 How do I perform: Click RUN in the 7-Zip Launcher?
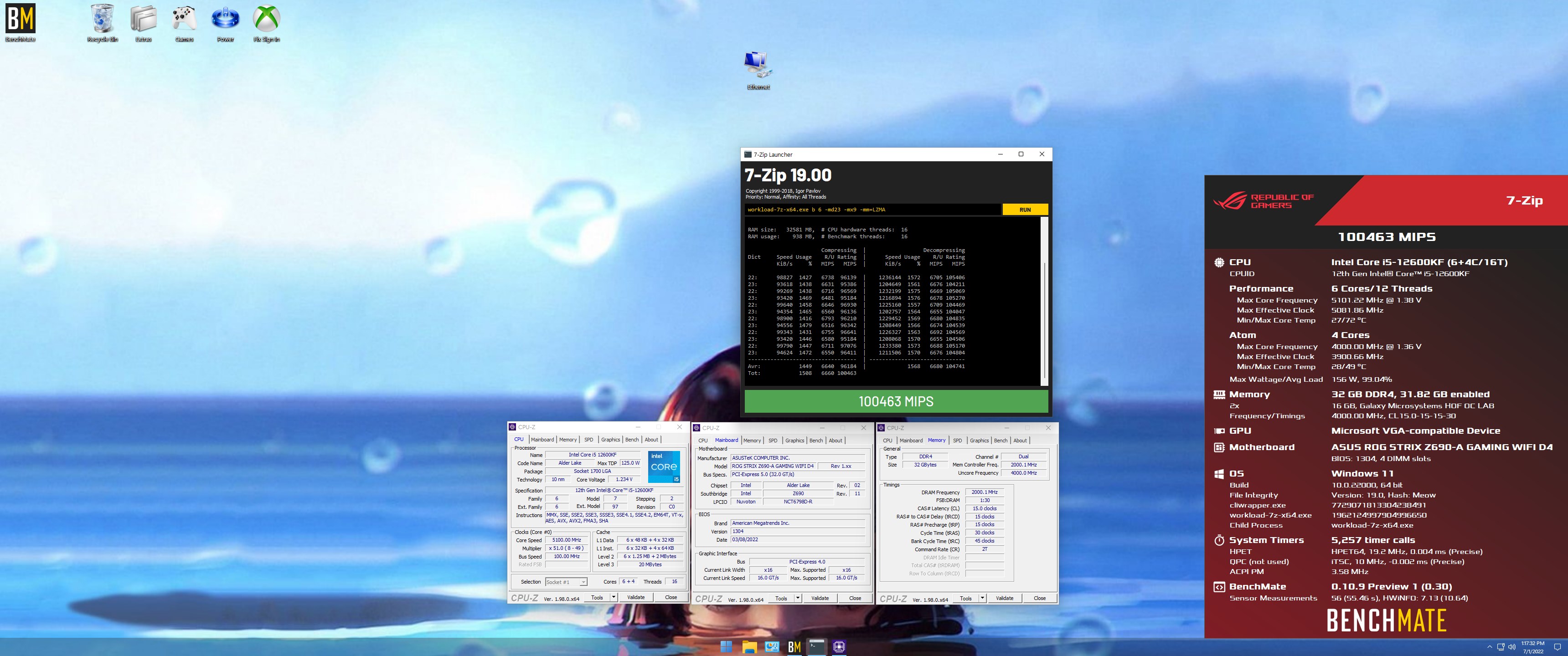1025,210
